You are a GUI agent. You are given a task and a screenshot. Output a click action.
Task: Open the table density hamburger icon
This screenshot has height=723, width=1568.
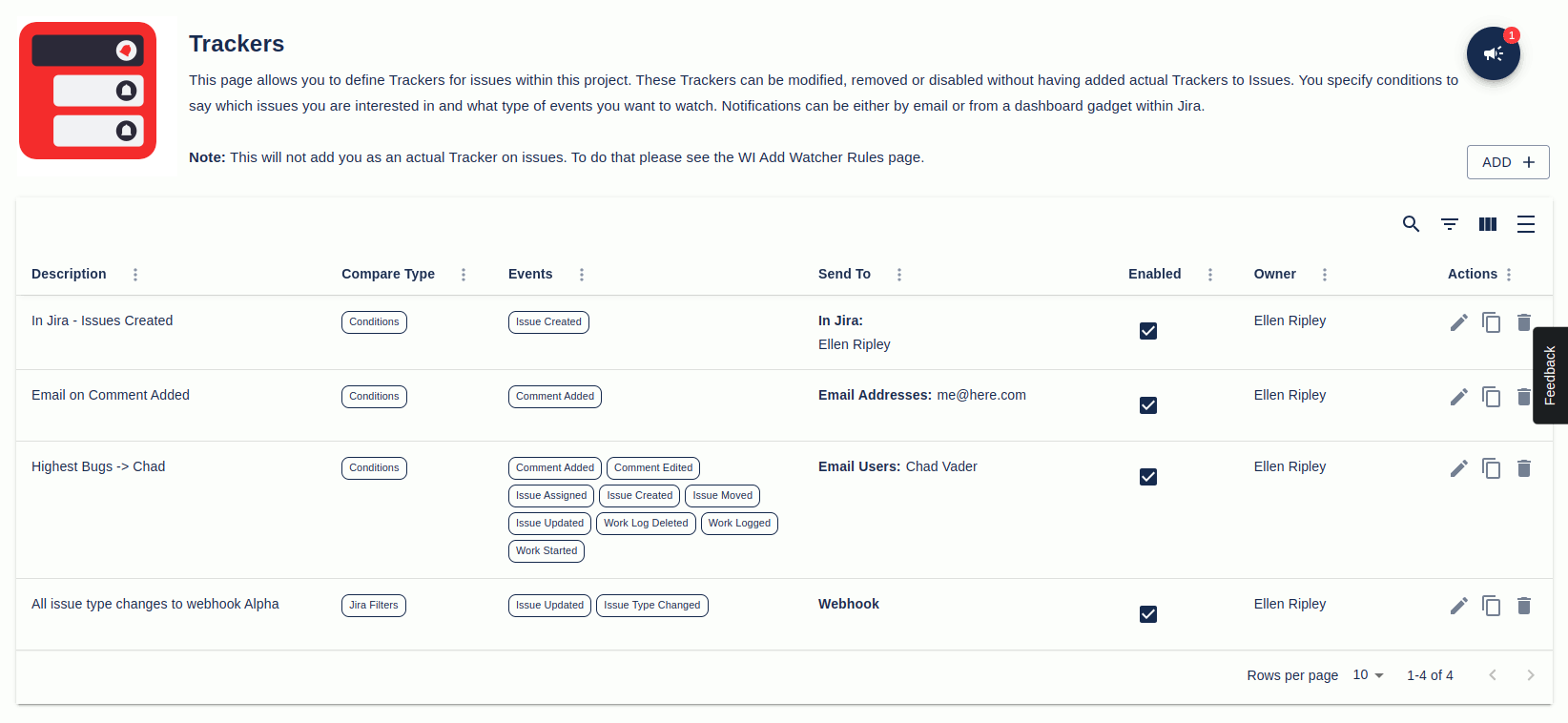point(1526,224)
